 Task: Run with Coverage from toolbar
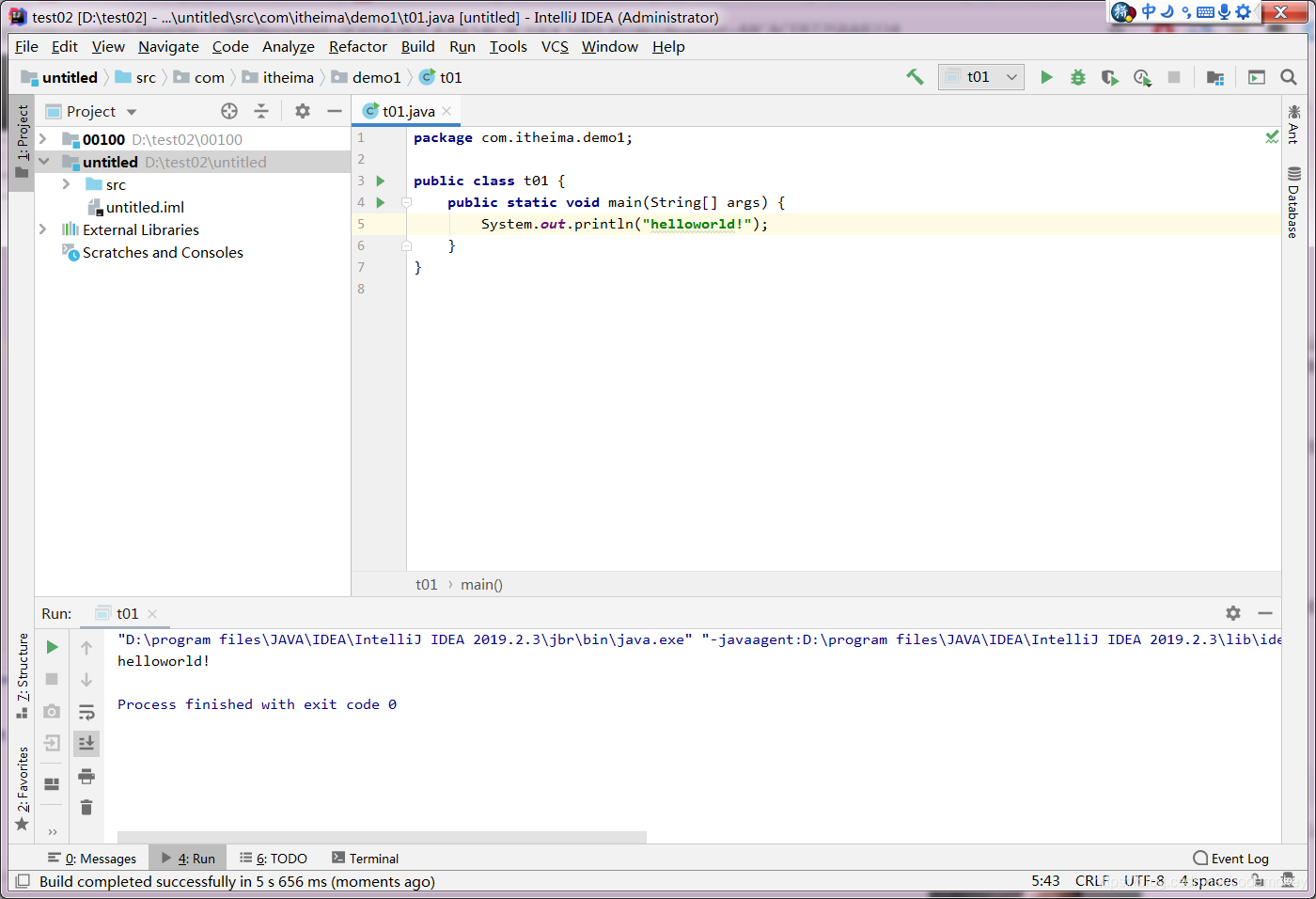1110,77
